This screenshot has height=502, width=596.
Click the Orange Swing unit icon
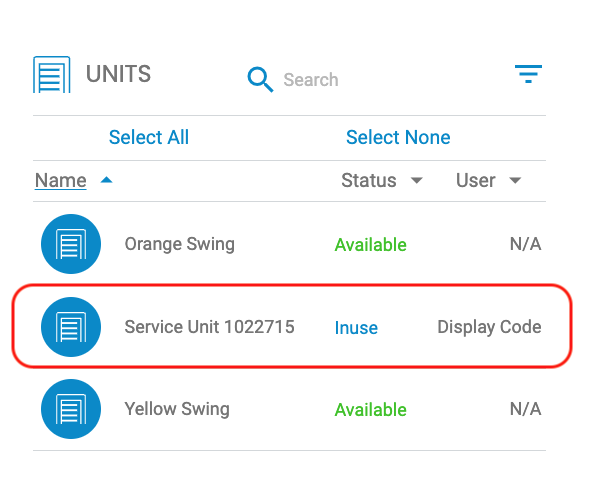(x=71, y=244)
